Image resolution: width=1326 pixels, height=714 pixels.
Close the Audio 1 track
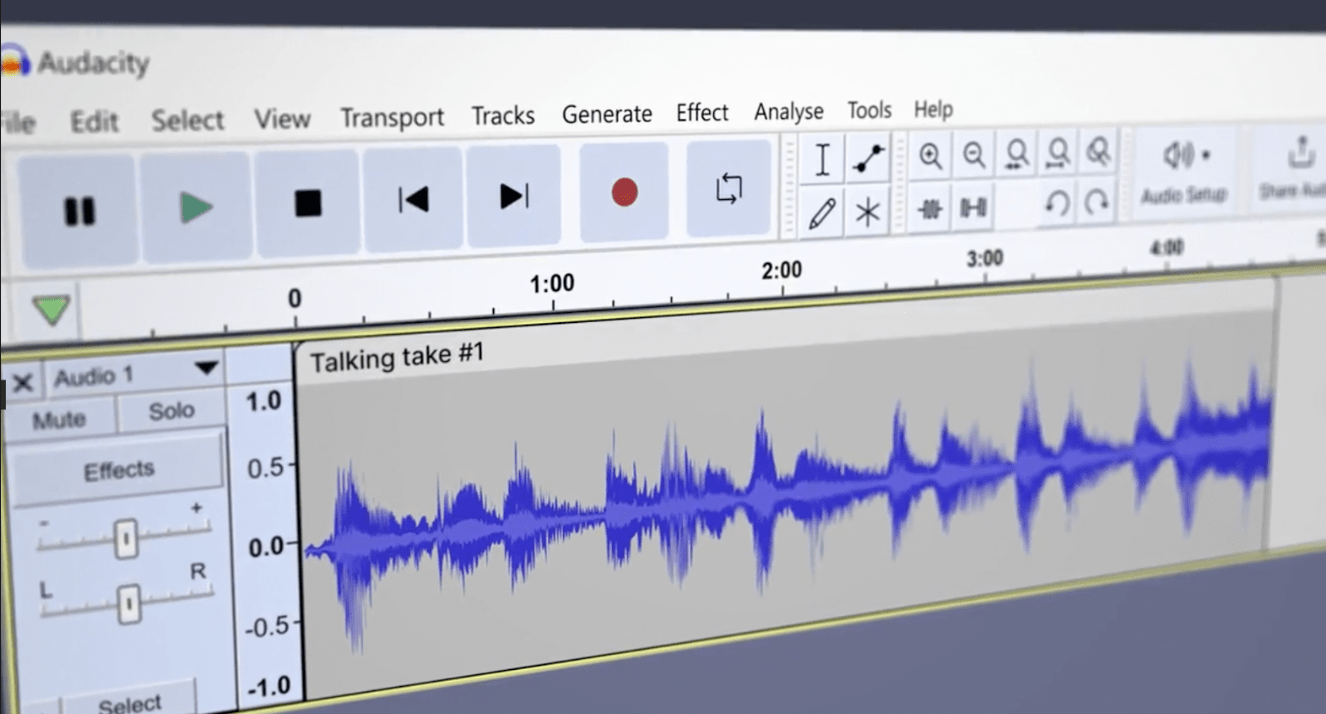pos(22,381)
